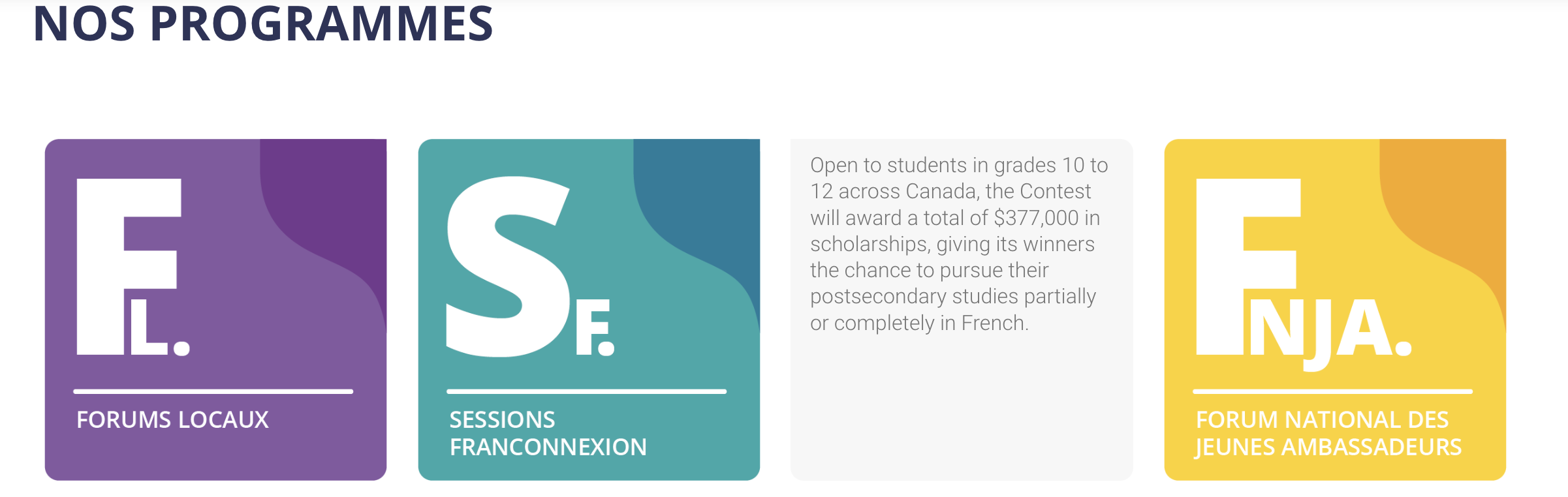Screen dimensions: 1568x497
Task: Click the large SF. logo icon
Action: coord(530,267)
